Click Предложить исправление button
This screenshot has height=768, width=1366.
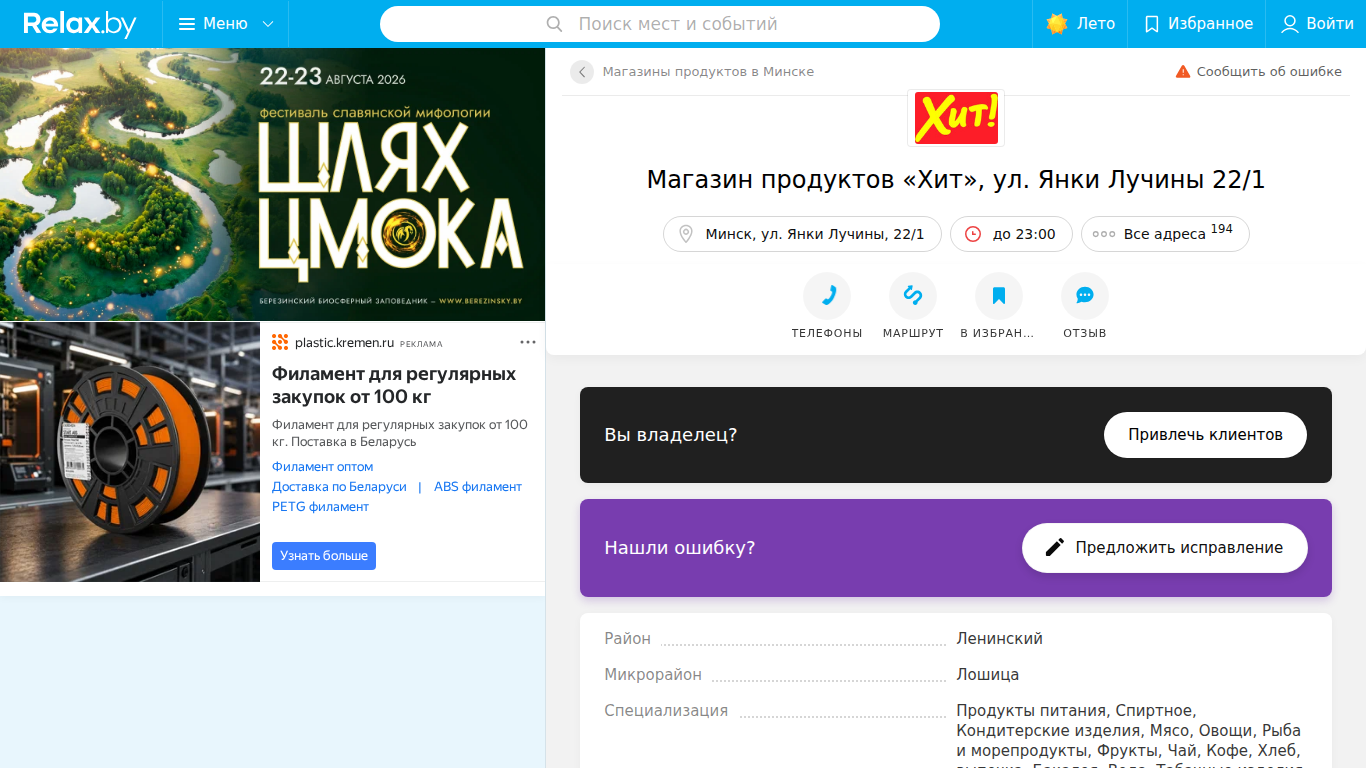[x=1165, y=548]
